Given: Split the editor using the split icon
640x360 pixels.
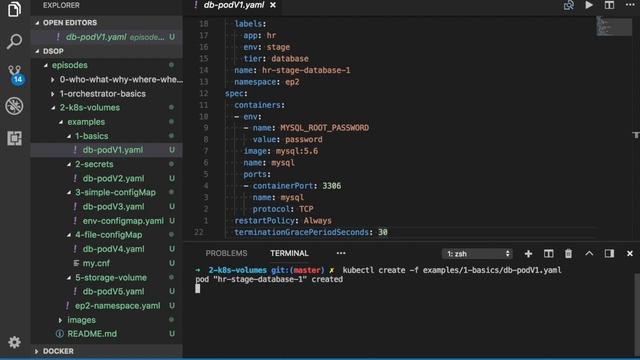Looking at the screenshot, I should (x=609, y=5).
